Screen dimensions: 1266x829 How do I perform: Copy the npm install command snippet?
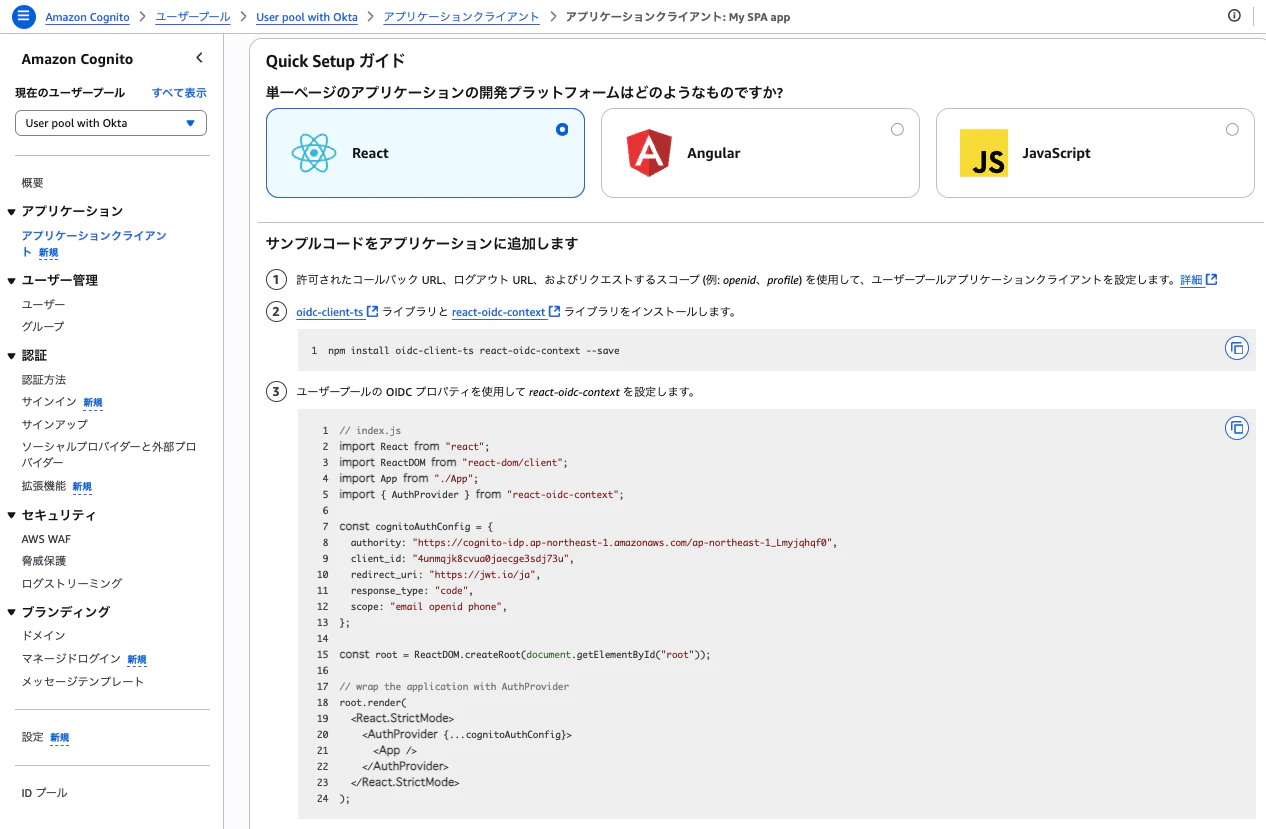[x=1237, y=348]
